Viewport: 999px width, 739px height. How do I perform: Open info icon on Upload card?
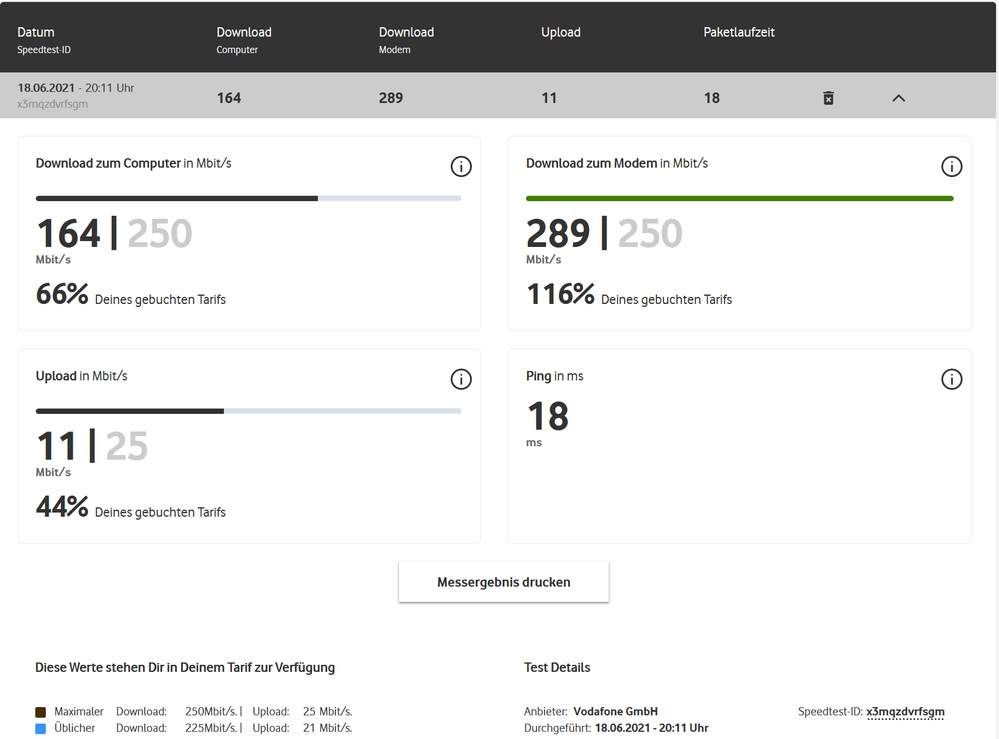click(461, 379)
